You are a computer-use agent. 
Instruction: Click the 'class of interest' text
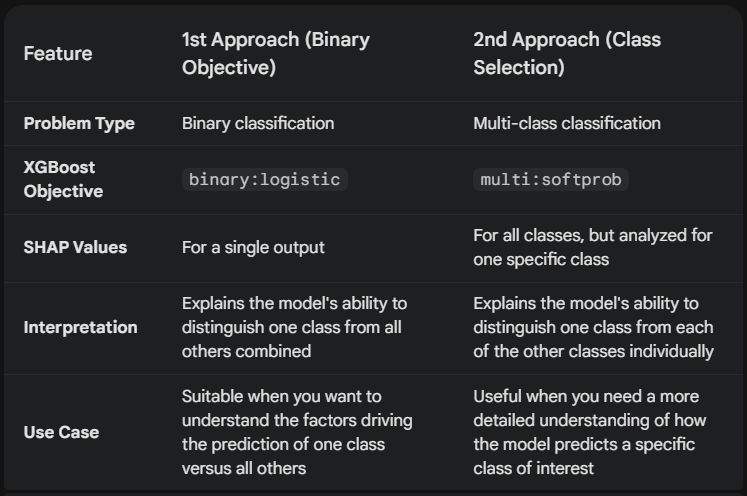click(534, 468)
